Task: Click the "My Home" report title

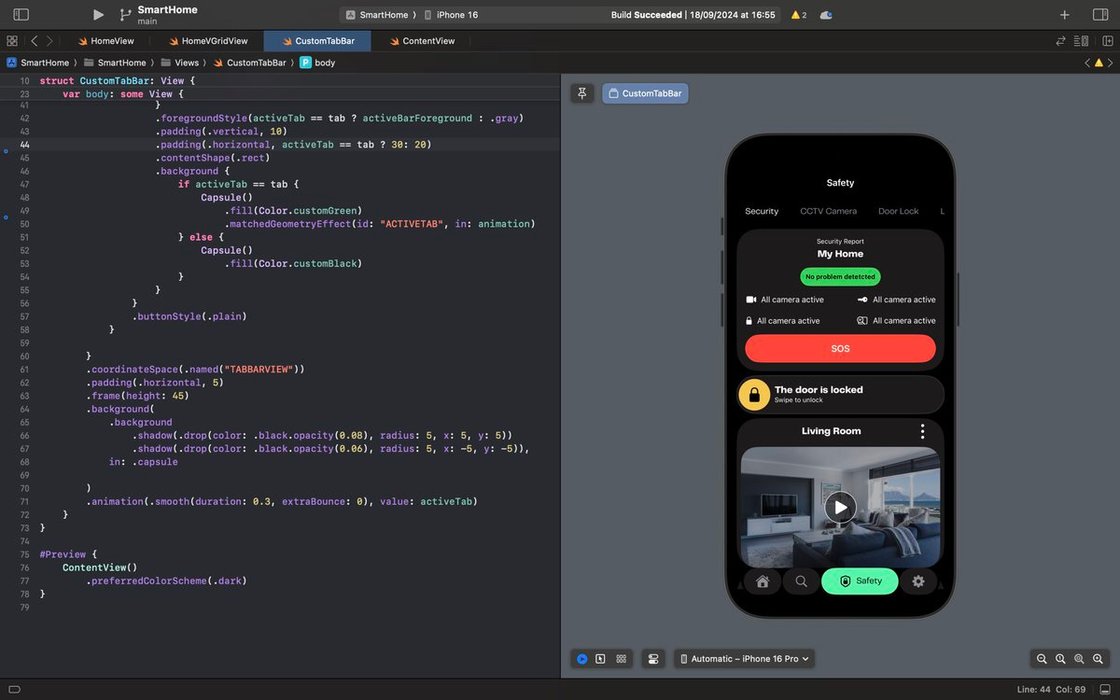Action: [x=840, y=254]
